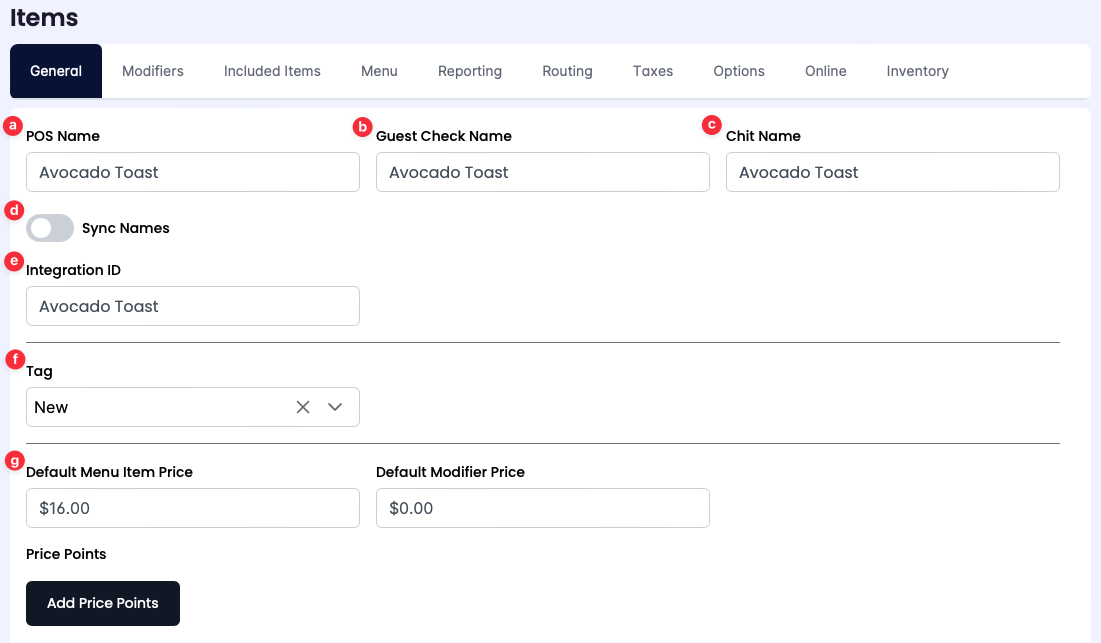Open the Options tab

[x=739, y=71]
